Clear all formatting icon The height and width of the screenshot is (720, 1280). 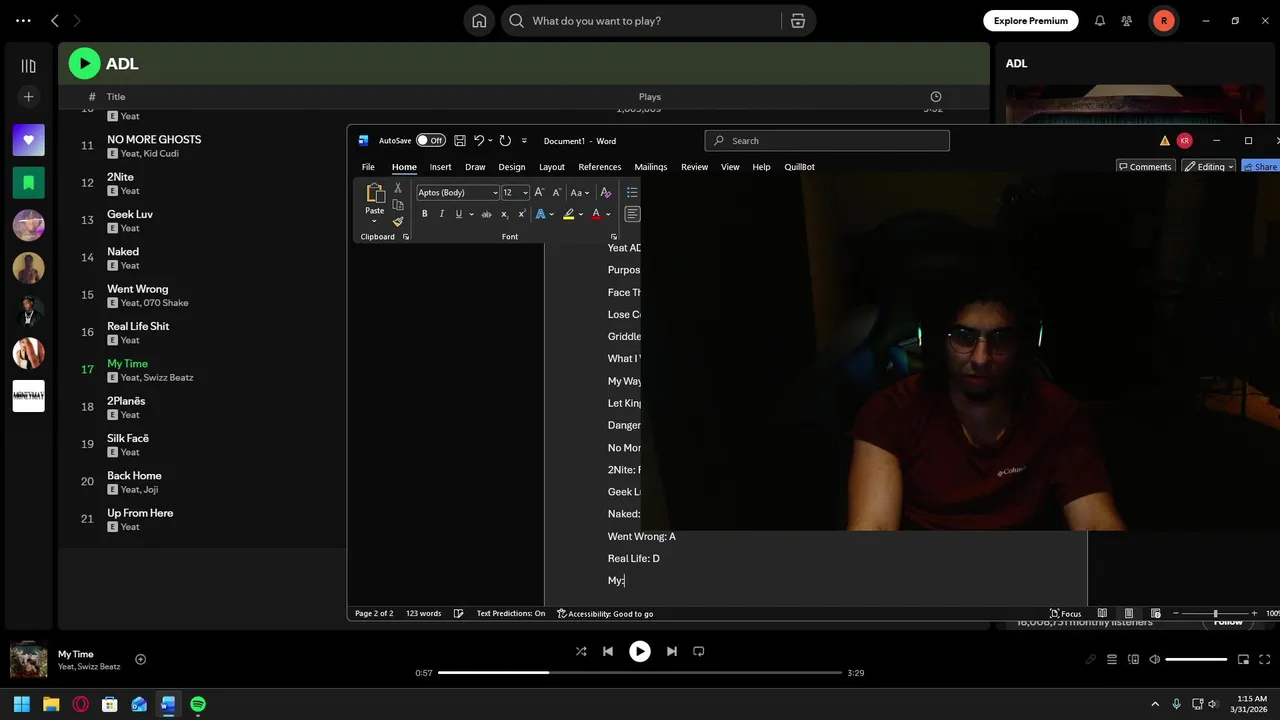click(x=605, y=193)
